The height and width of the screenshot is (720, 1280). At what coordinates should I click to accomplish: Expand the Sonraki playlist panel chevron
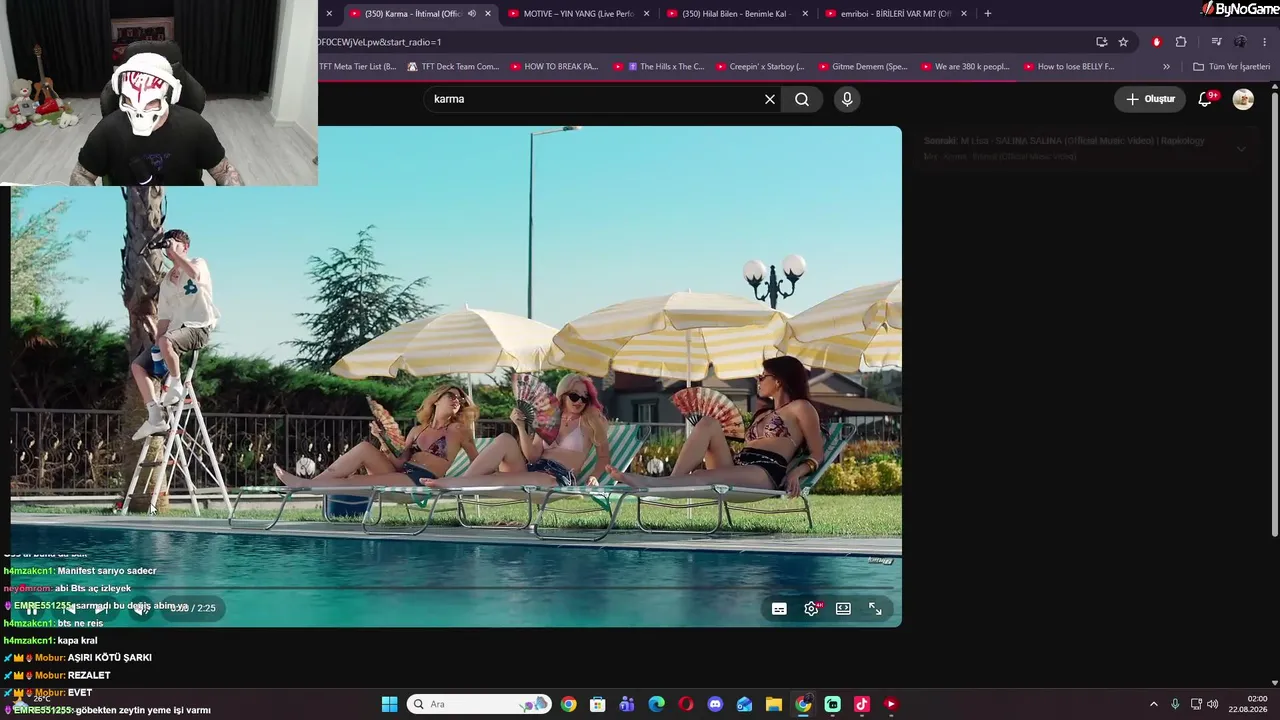(x=1241, y=149)
